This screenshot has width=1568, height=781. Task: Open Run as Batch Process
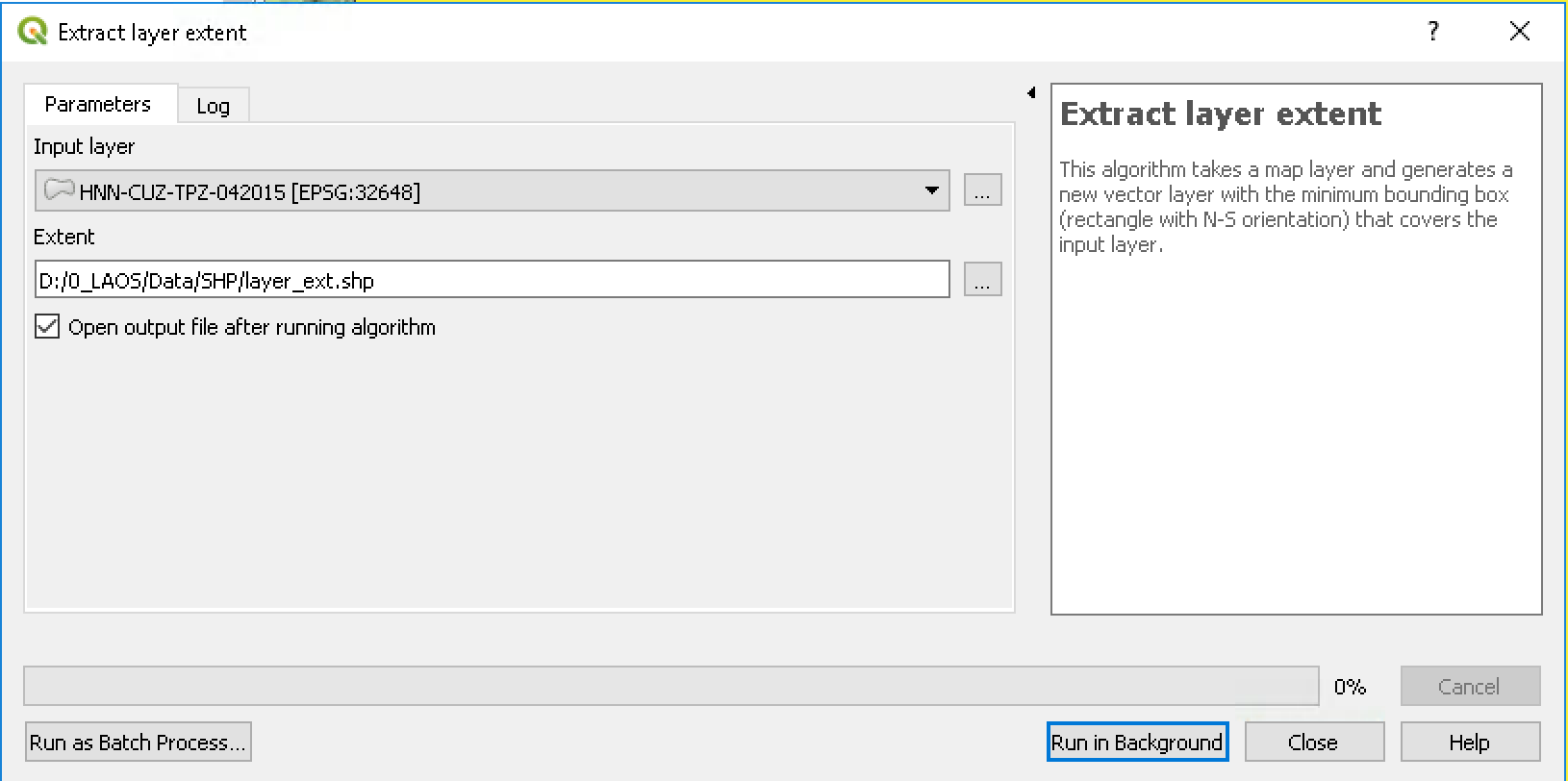(x=139, y=742)
